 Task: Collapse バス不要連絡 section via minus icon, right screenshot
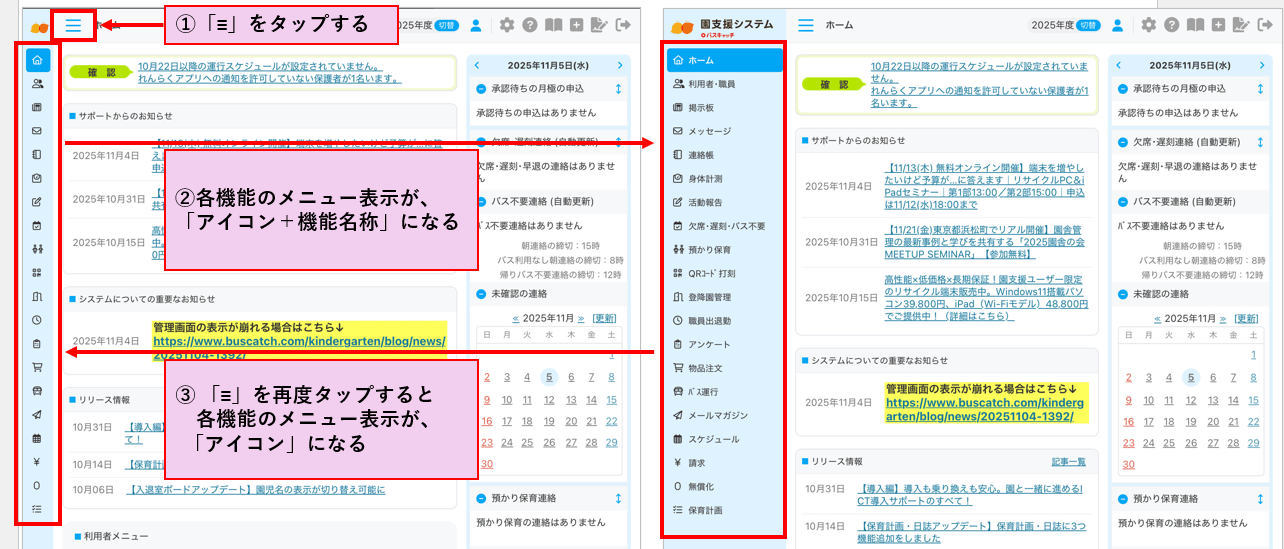click(x=1123, y=202)
